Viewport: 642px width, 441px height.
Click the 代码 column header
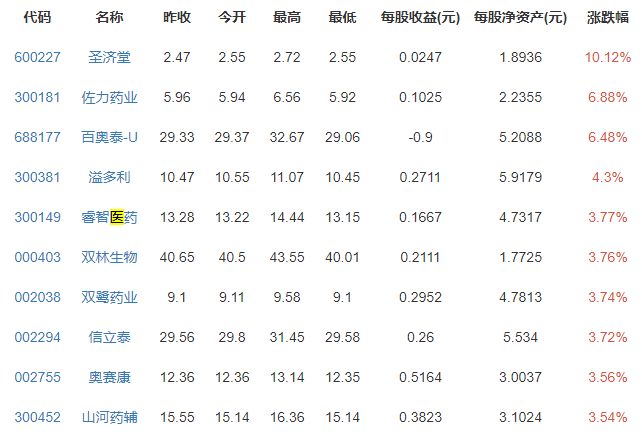(x=37, y=17)
